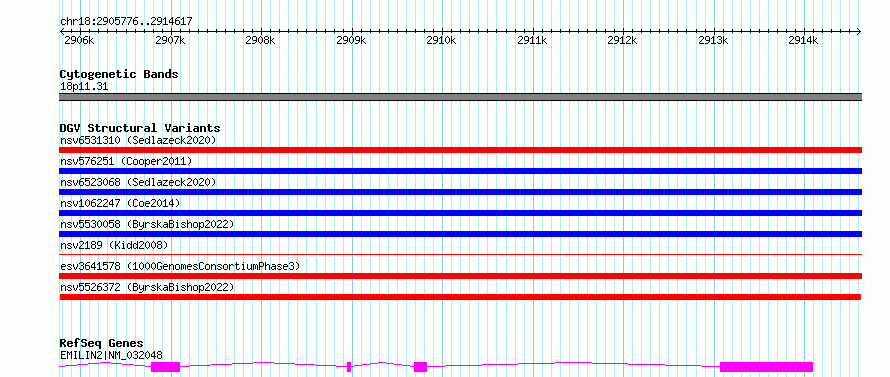The width and height of the screenshot is (890, 377).
Task: Select the EMILIN2 exon near 2907k
Action: (x=165, y=367)
